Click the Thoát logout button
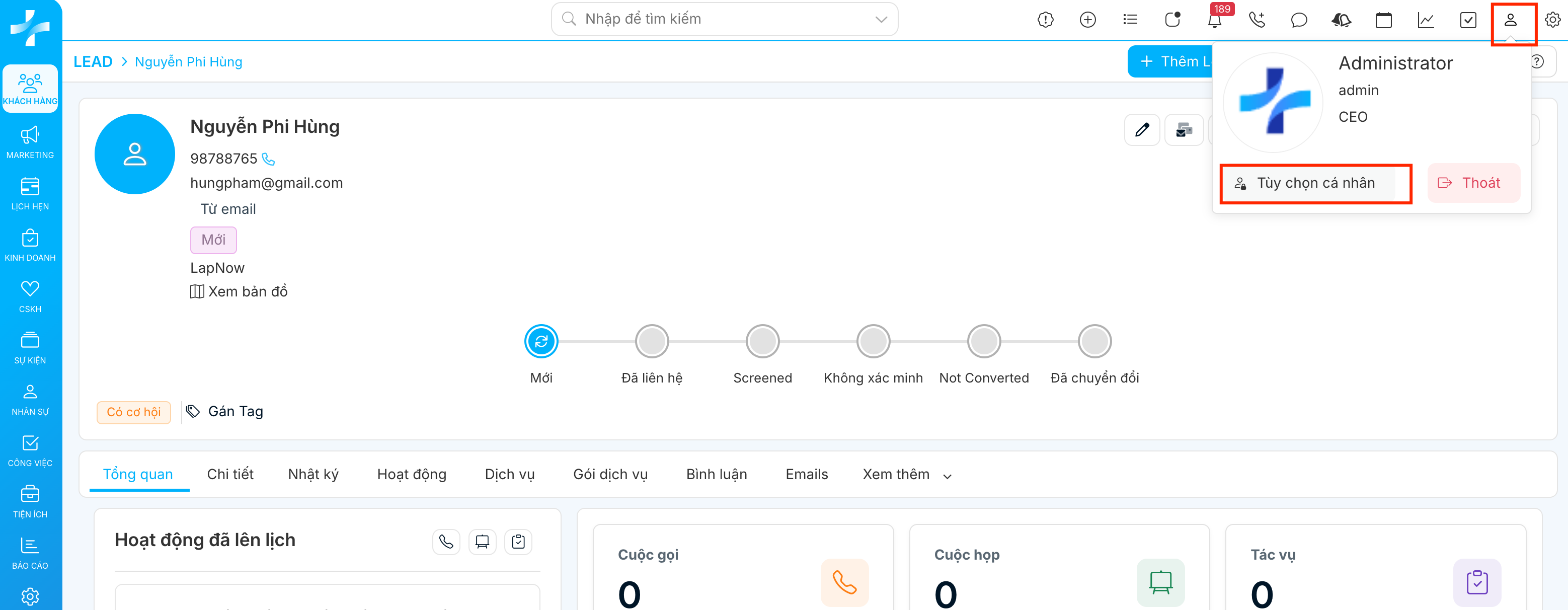The height and width of the screenshot is (610, 1568). [x=1473, y=183]
